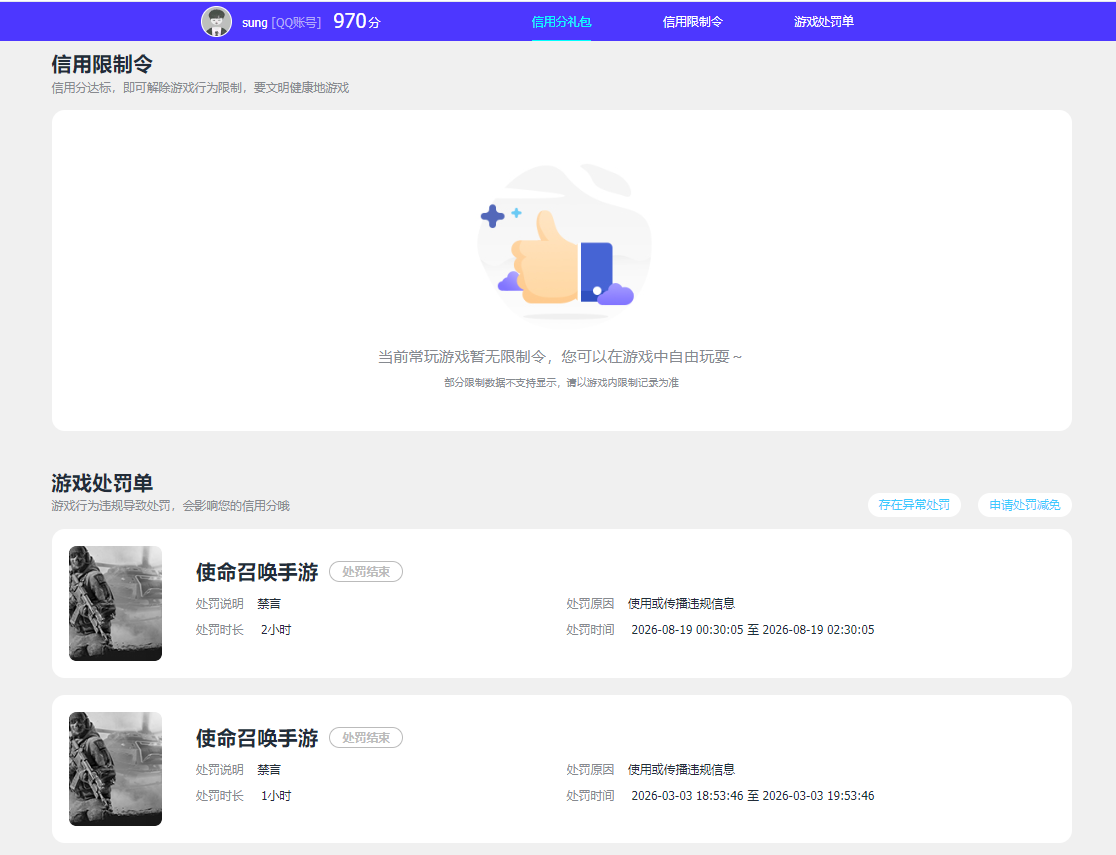Click 处罚结束 badge on 2小时 card
Image resolution: width=1116 pixels, height=855 pixels.
point(366,572)
